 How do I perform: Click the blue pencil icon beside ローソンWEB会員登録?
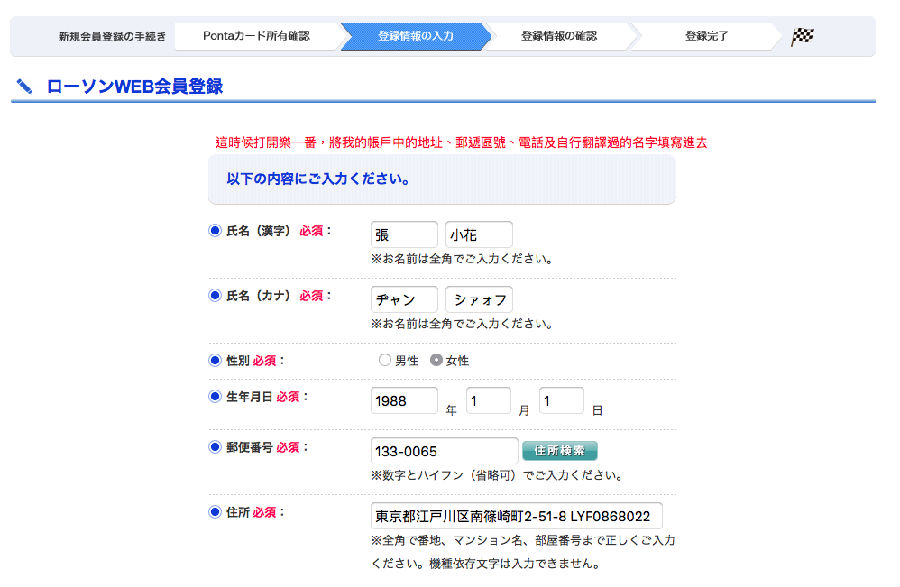pyautogui.click(x=24, y=86)
